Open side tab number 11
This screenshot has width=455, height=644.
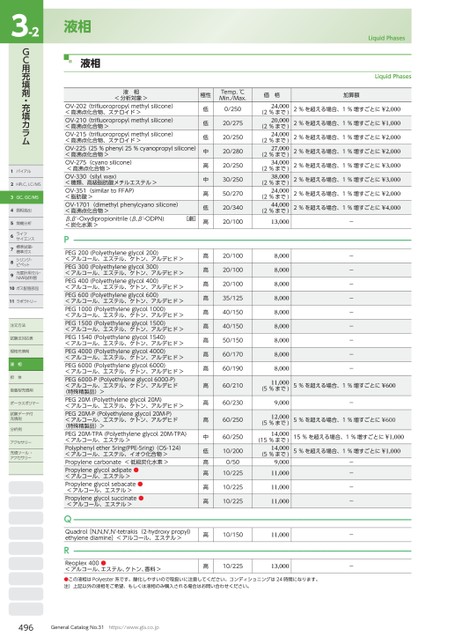coord(26,301)
